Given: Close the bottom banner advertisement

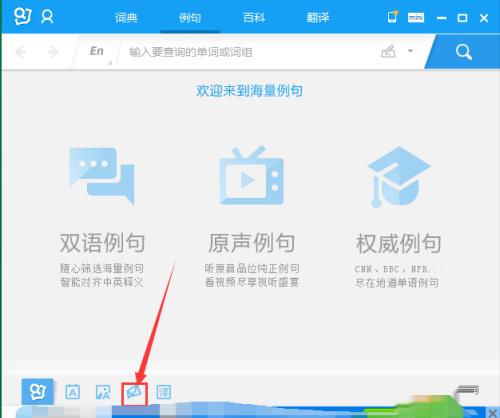Looking at the screenshot, I should tap(493, 413).
